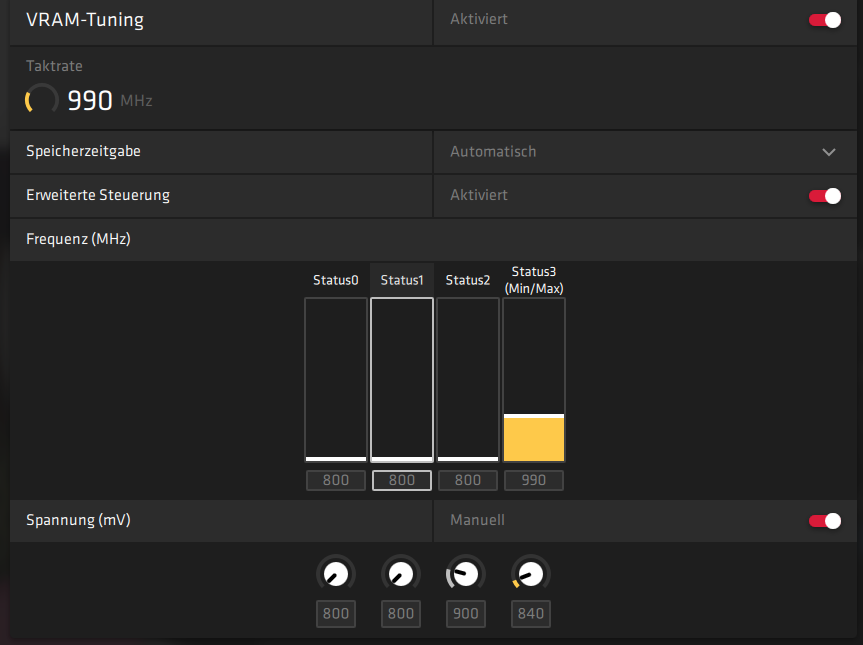Disable the Erweiterte Steuerung switch

pyautogui.click(x=824, y=196)
